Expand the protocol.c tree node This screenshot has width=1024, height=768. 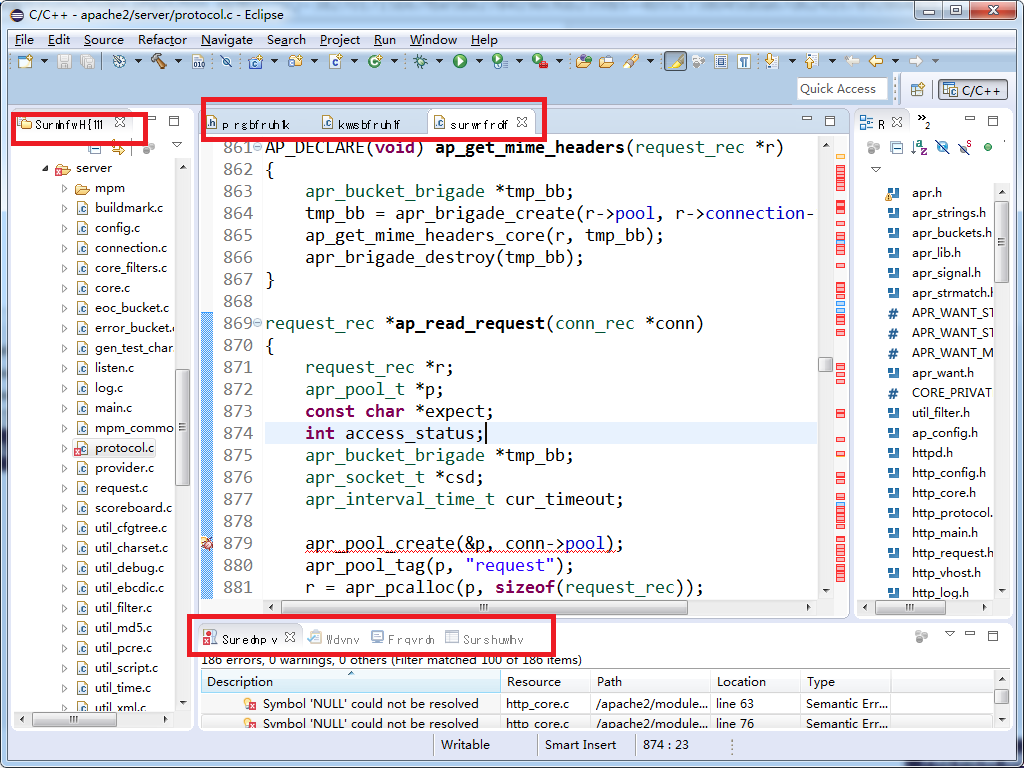pyautogui.click(x=64, y=449)
